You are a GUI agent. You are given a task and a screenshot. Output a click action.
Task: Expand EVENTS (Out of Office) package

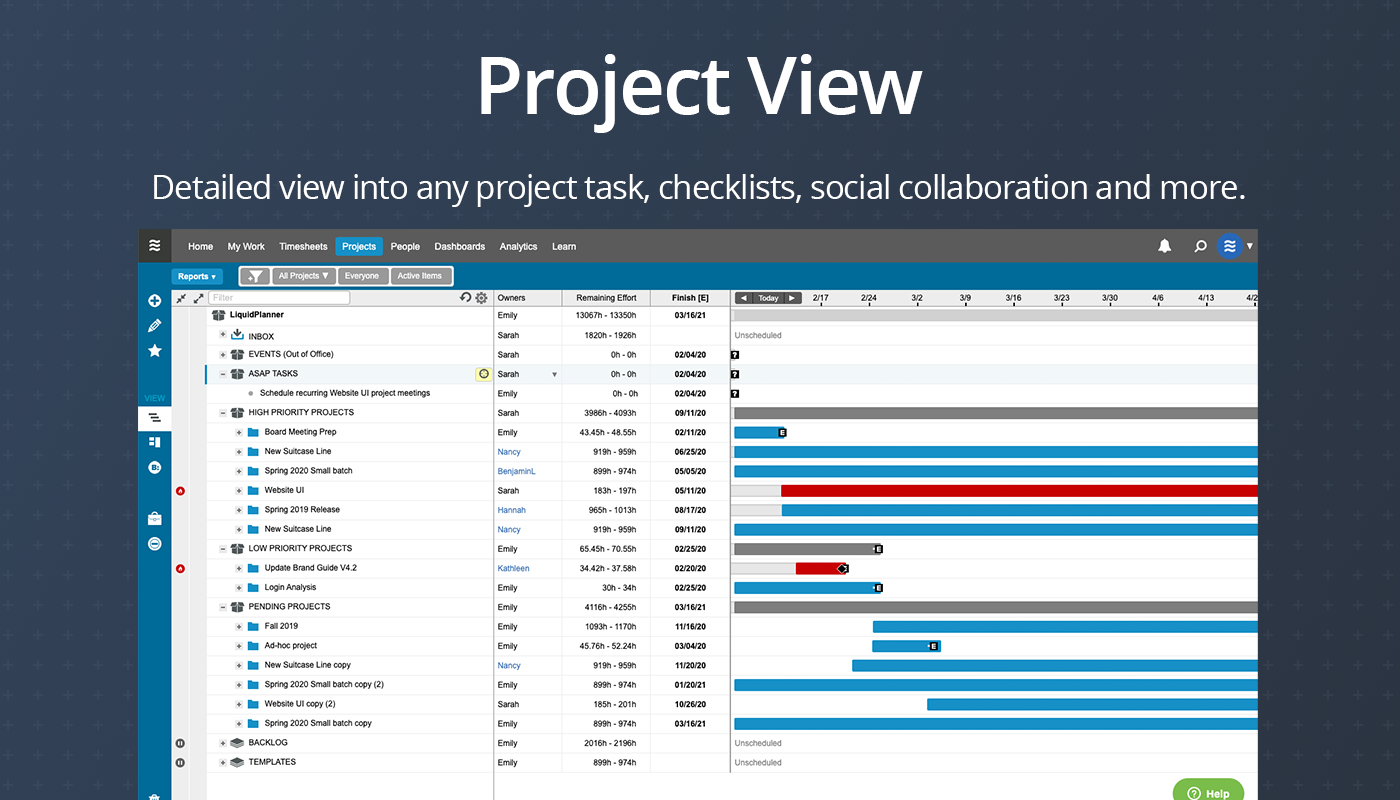tap(223, 354)
